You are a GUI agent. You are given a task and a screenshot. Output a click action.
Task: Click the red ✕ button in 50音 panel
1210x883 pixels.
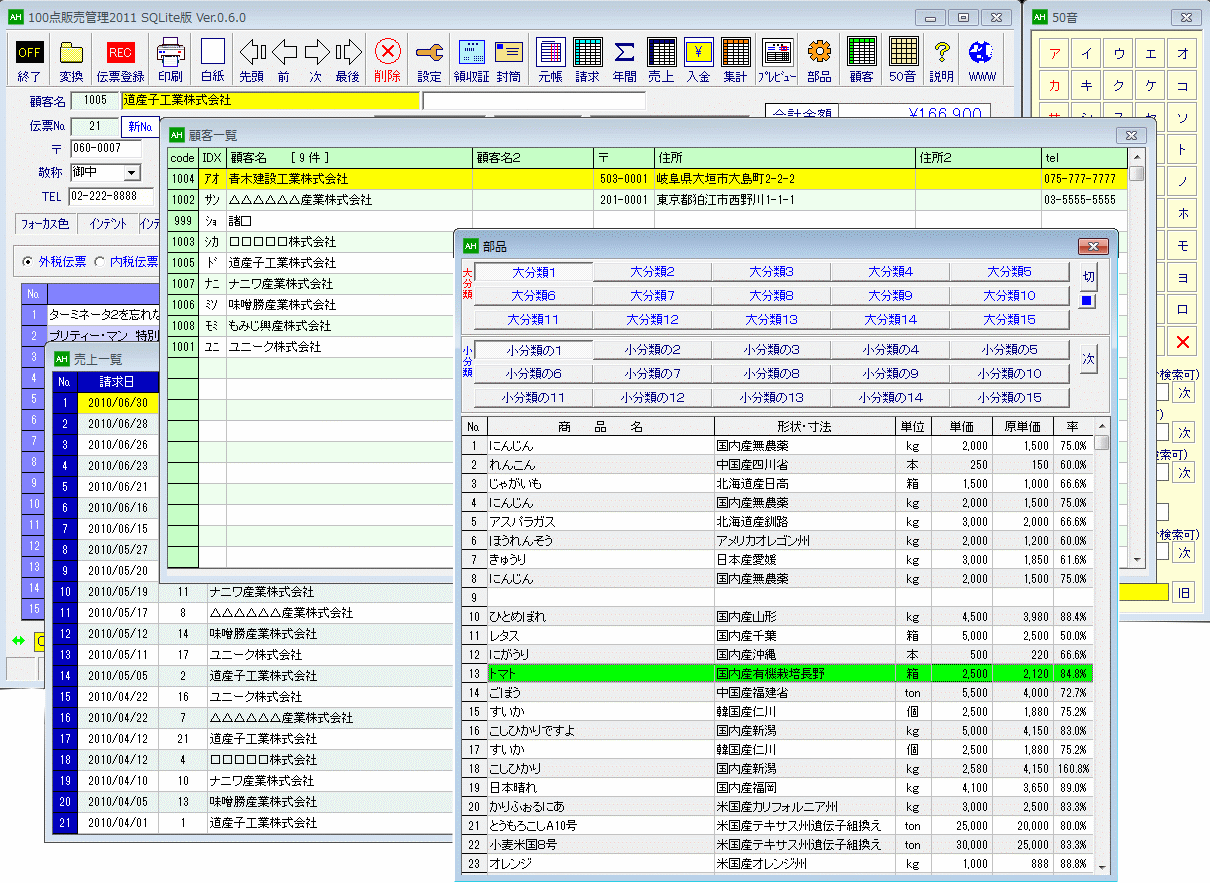tap(1184, 342)
